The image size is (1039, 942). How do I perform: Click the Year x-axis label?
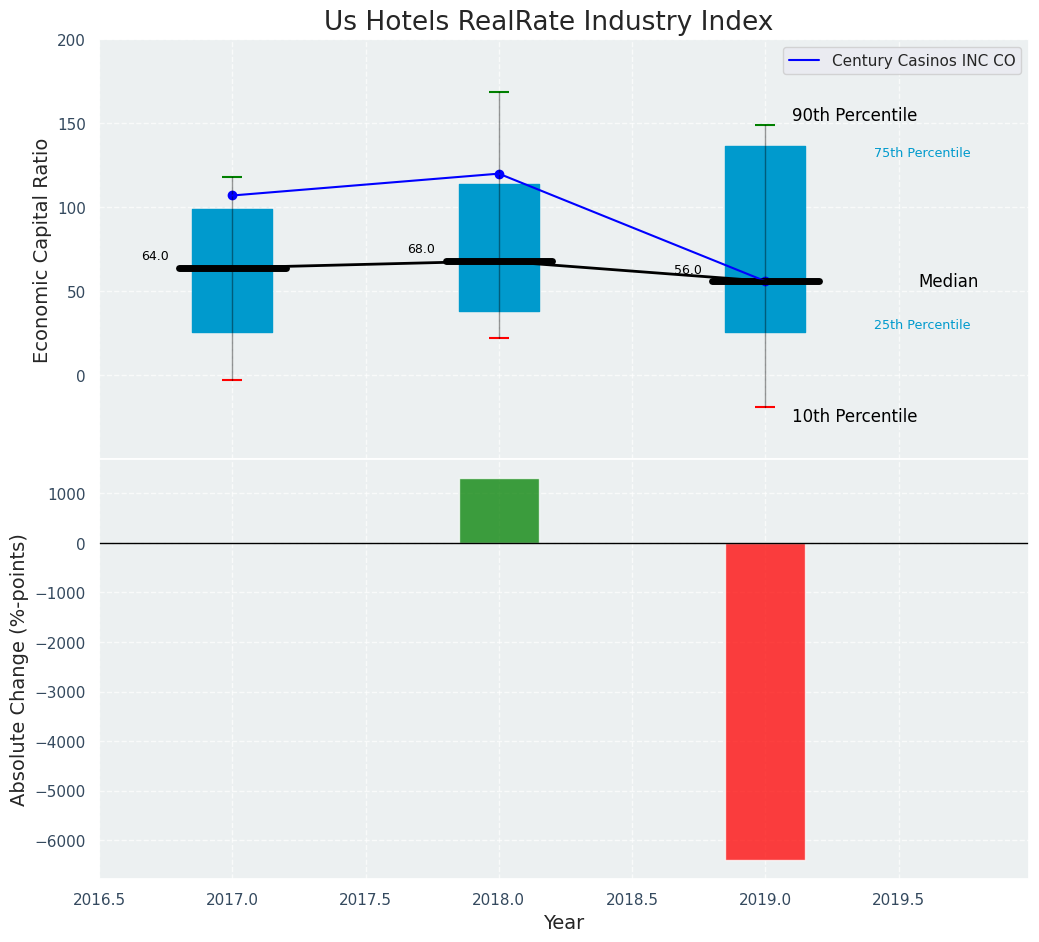pos(564,922)
